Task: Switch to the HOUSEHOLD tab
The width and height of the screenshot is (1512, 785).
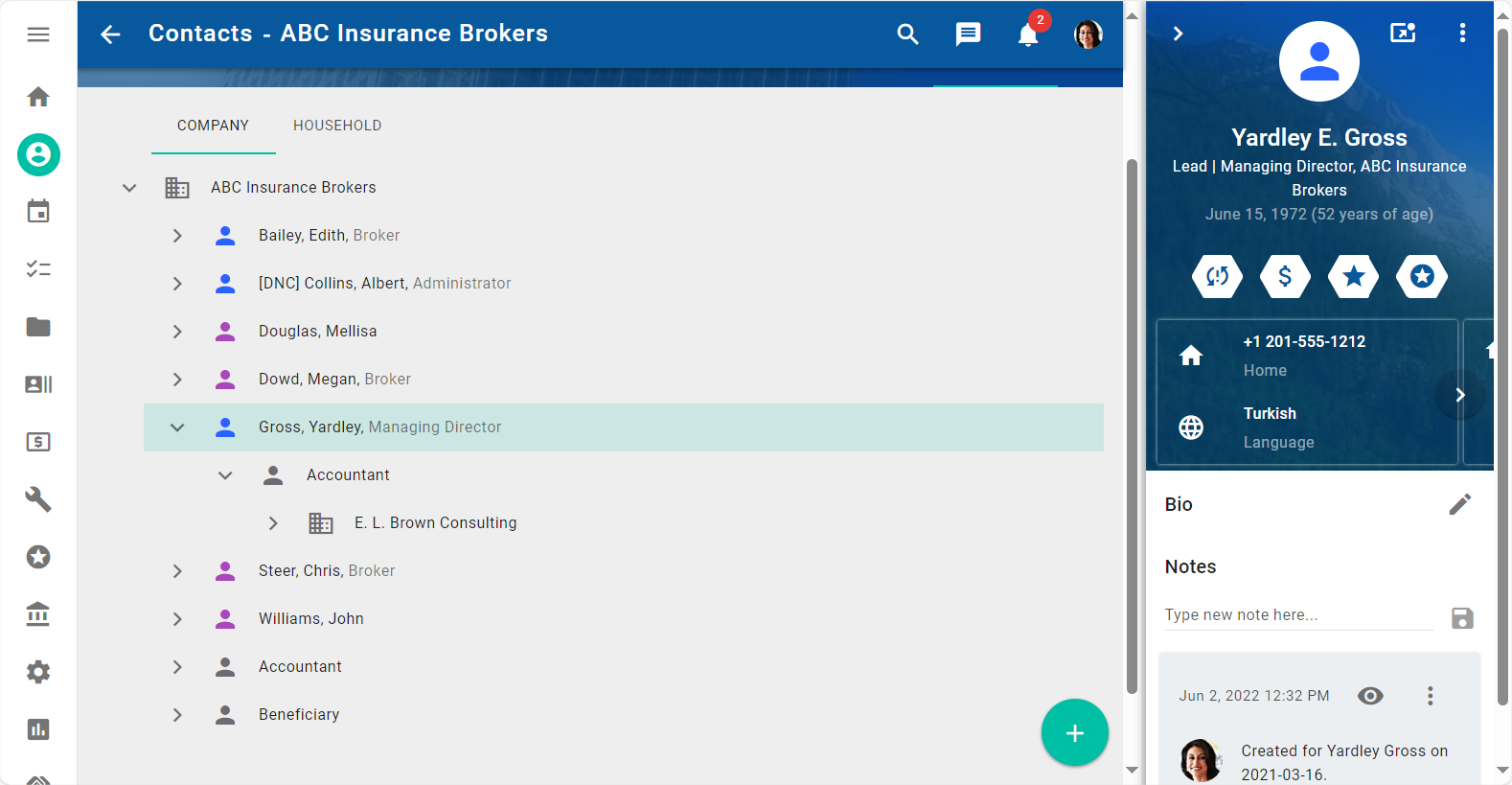Action: point(337,126)
